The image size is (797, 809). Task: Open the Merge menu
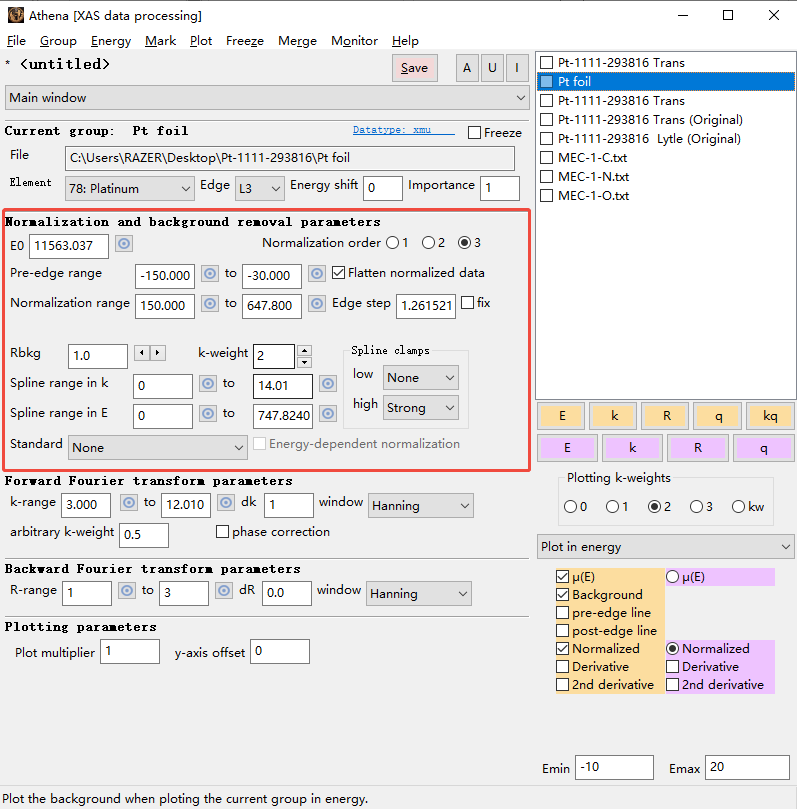coord(297,41)
